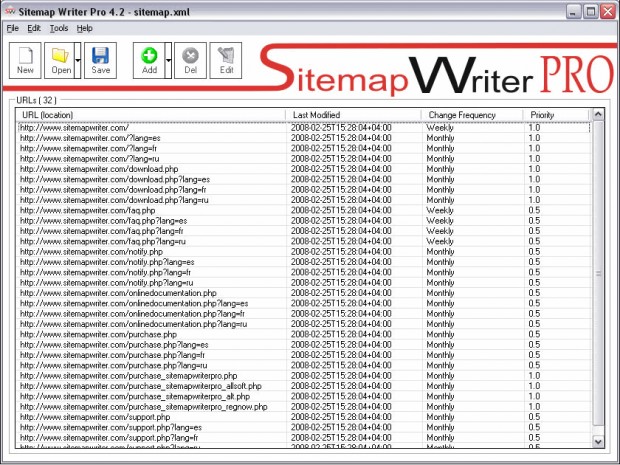Expand the Open button dropdown arrow
Screen dimensions: 620x465
[78, 60]
